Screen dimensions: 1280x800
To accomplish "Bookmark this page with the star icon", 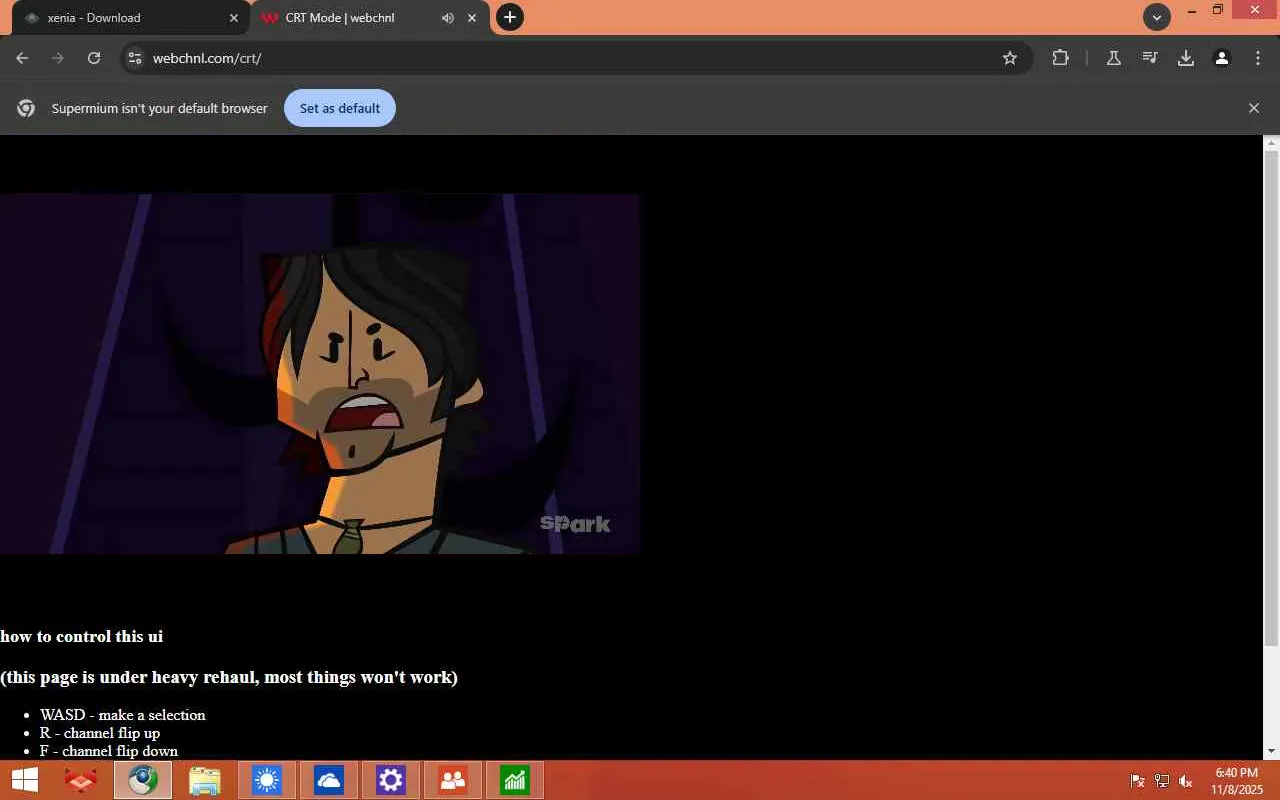I will pos(1010,58).
